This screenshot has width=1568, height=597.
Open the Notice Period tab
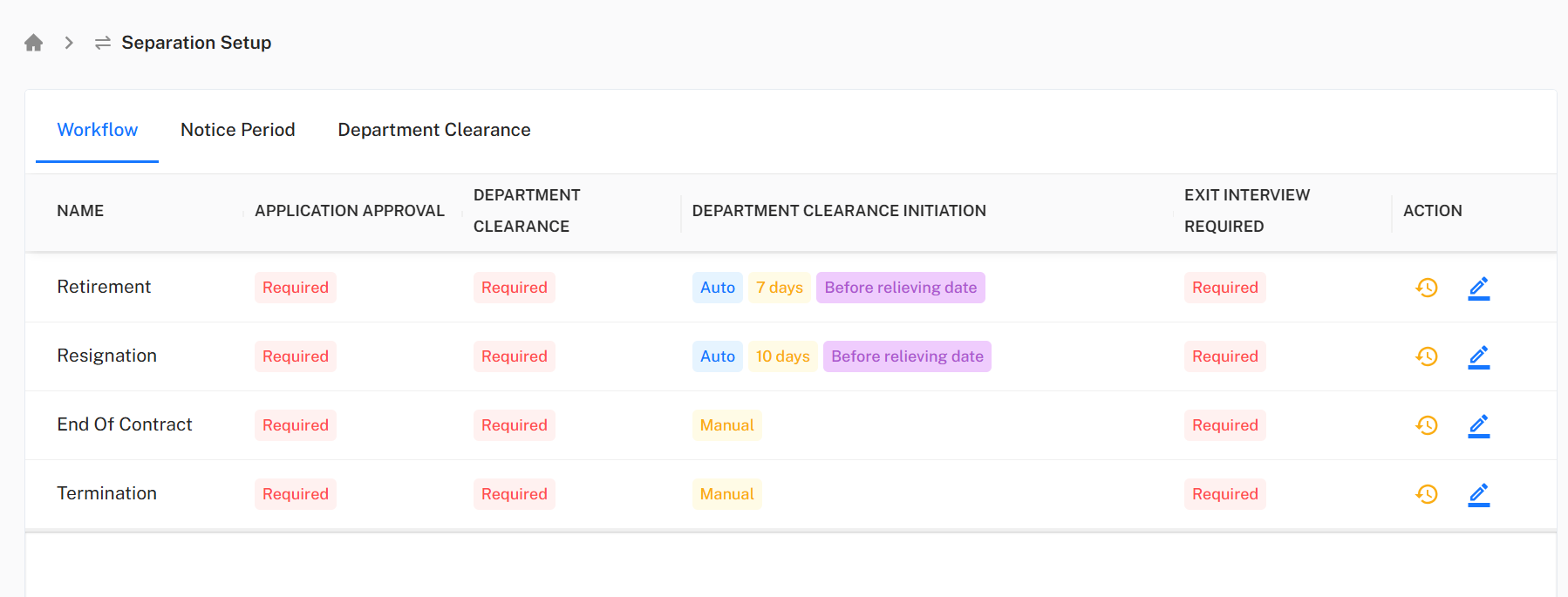238,130
